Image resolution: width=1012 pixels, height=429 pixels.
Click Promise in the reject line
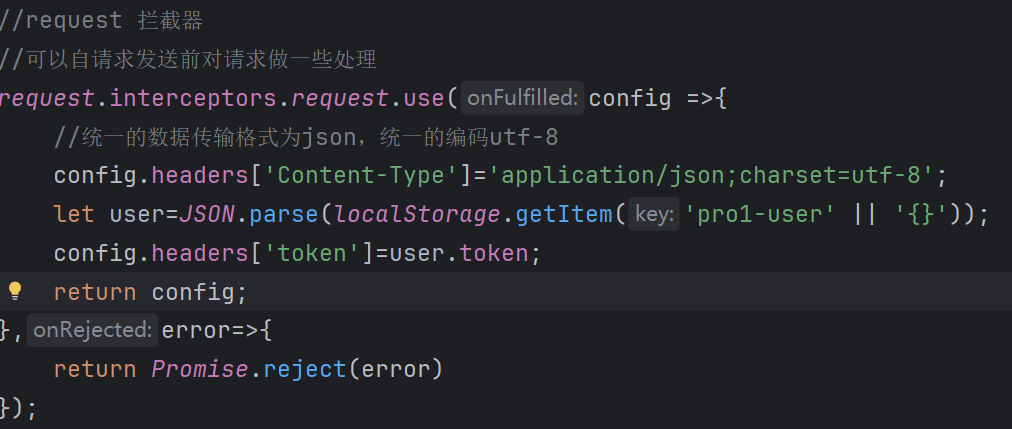(199, 369)
